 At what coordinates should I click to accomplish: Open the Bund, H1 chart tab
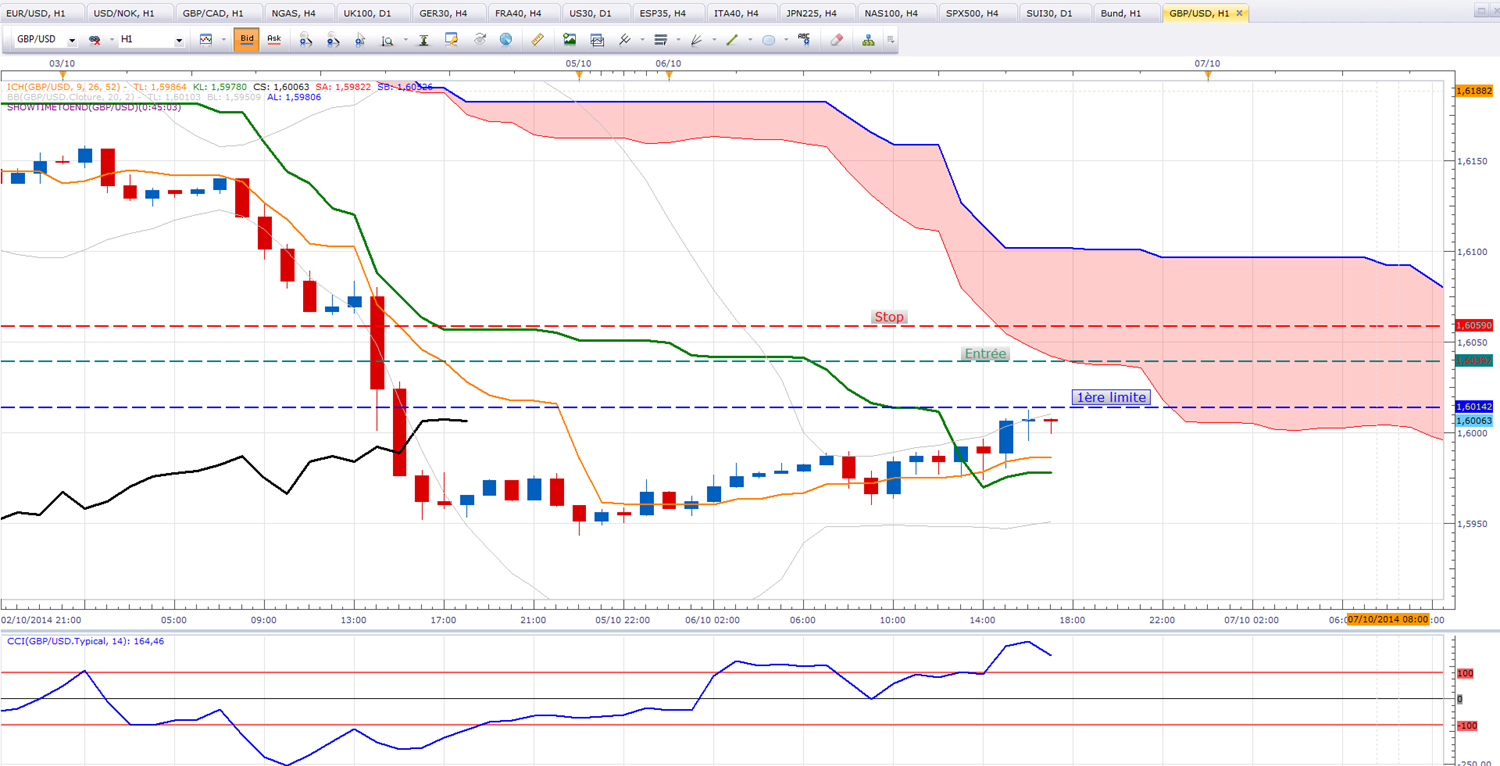pos(1127,13)
